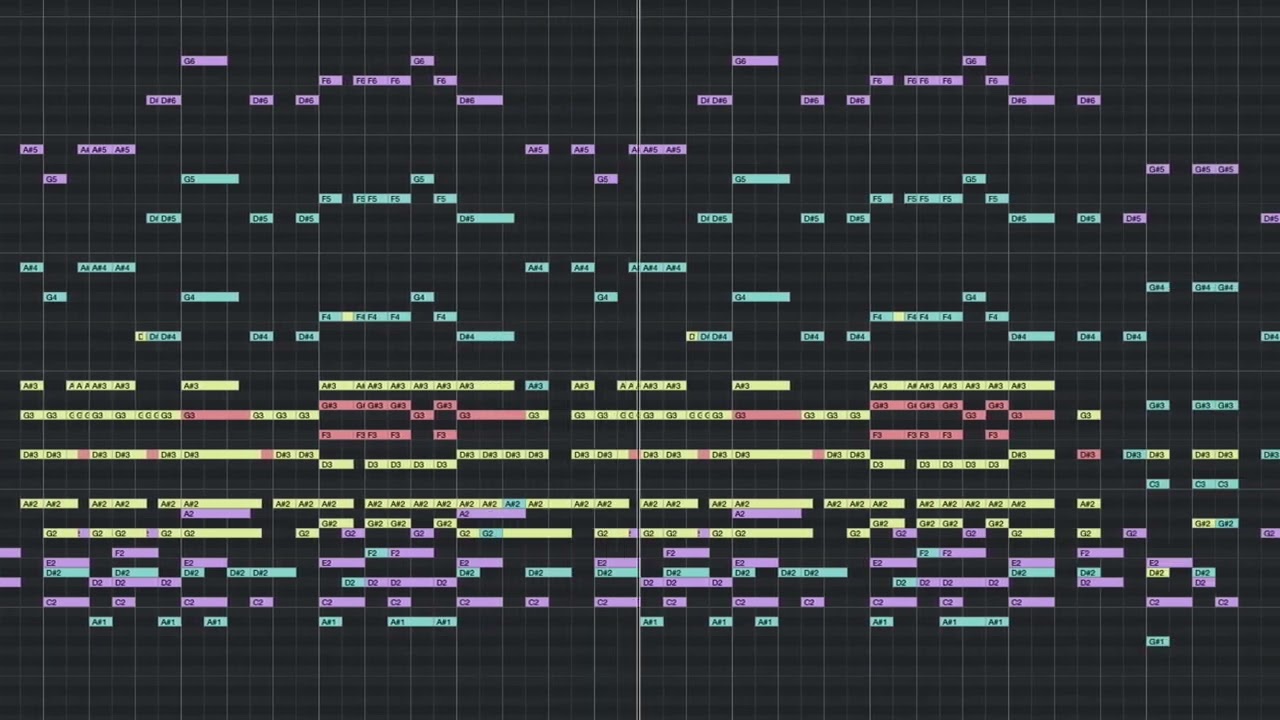
Task: Select the E2 note touching the yellow D#2
Action: coord(1170,563)
